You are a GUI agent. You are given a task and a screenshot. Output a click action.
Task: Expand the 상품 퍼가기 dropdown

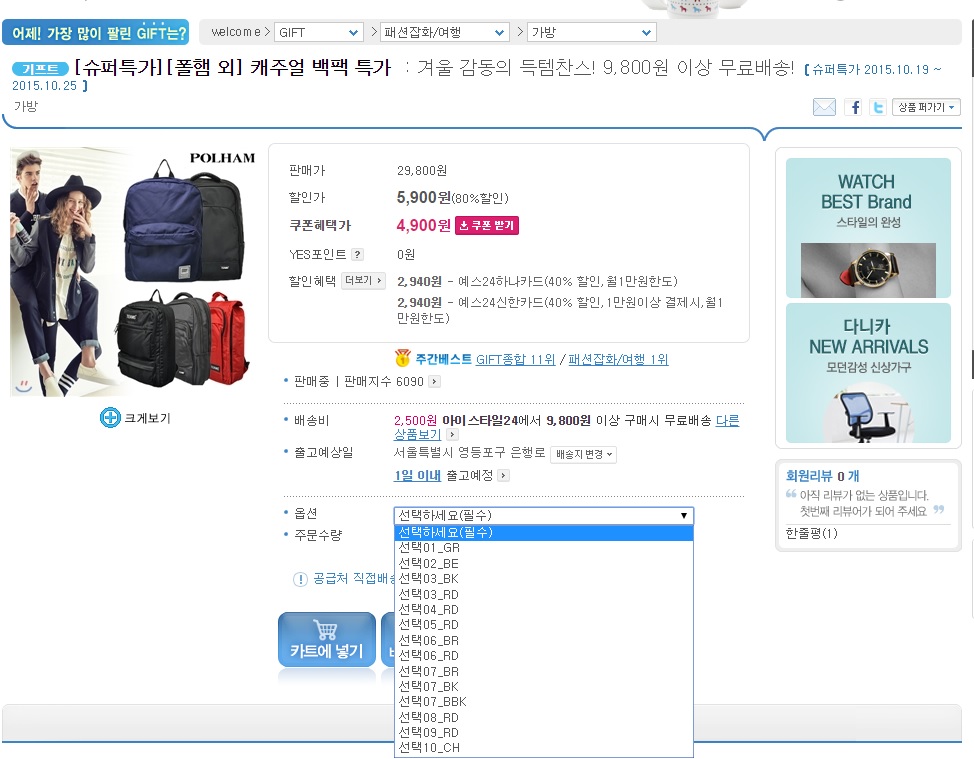pyautogui.click(x=927, y=107)
